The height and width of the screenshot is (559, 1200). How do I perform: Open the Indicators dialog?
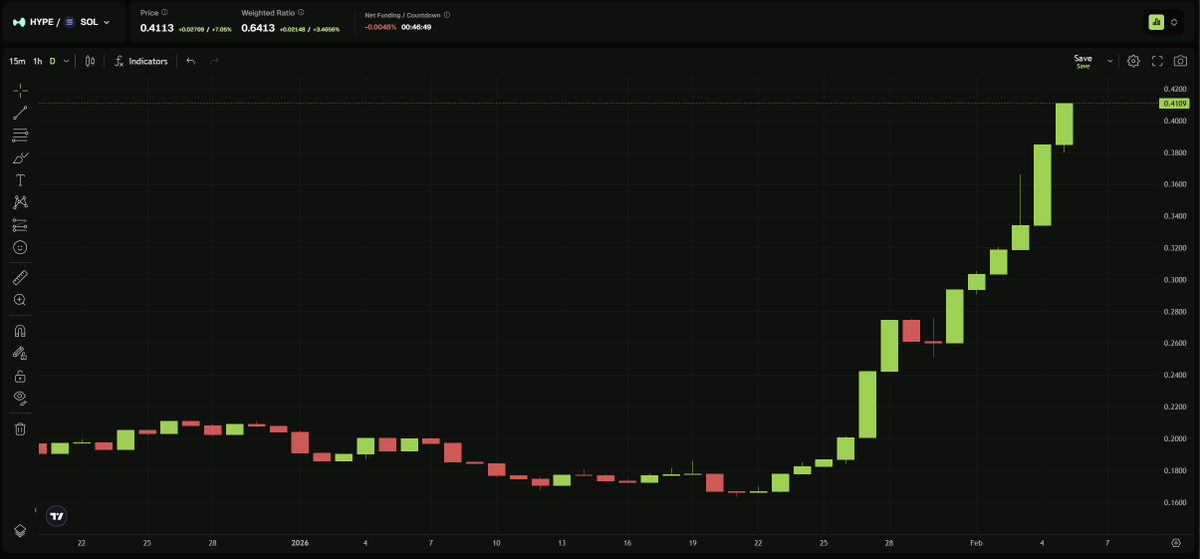[x=140, y=61]
